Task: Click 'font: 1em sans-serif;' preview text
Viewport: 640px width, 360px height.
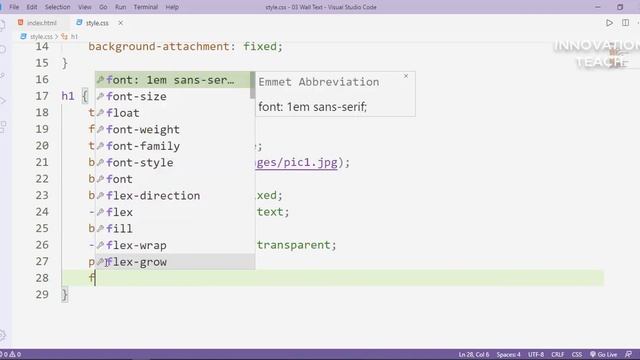Action: pos(313,107)
